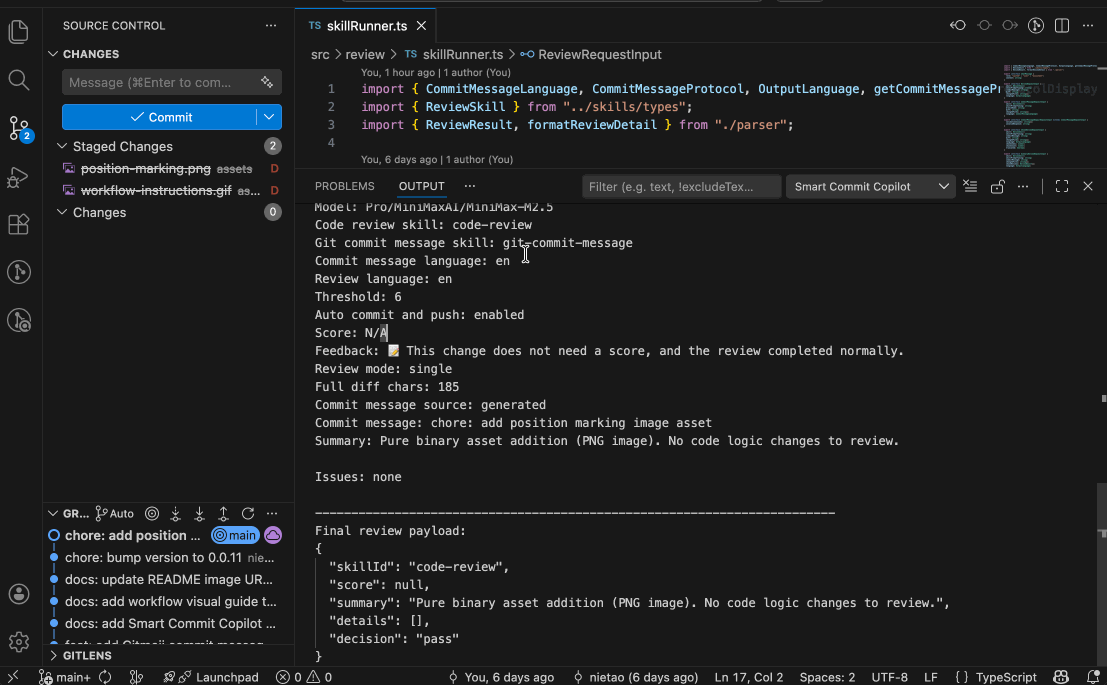Viewport: 1107px width, 685px height.
Task: Open the GitLens Inspect view icon
Action: (x=18, y=321)
